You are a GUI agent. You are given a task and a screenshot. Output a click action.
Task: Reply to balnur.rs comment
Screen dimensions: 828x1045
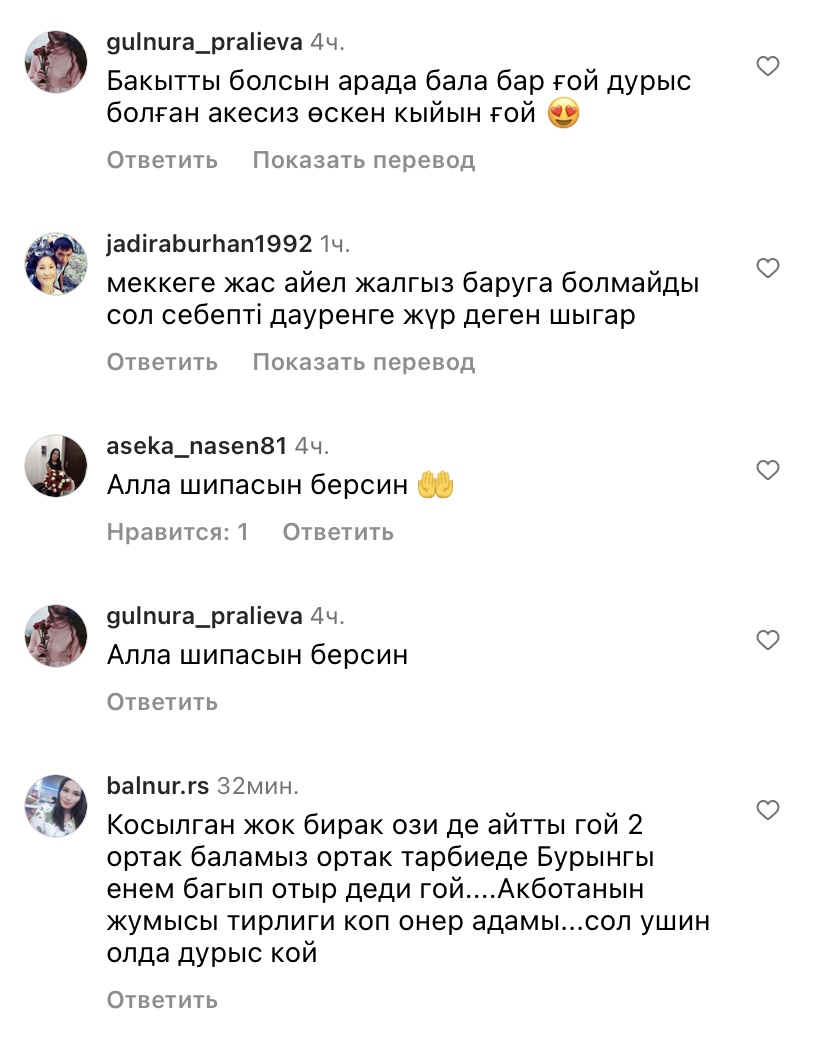162,1000
